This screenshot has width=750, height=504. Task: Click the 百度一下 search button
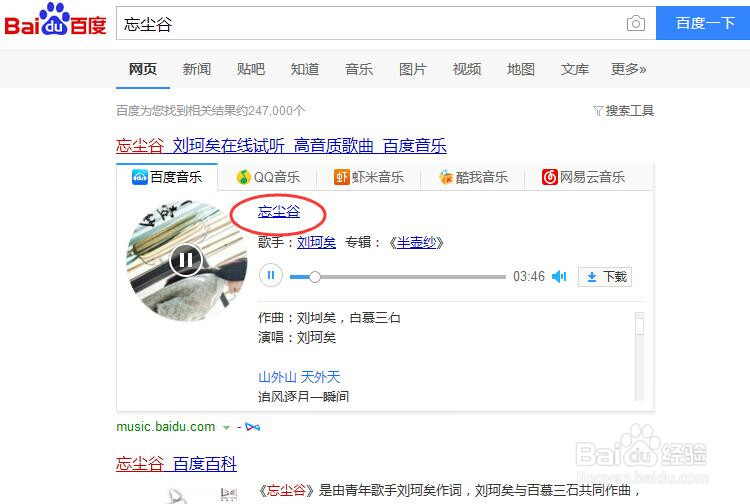704,23
